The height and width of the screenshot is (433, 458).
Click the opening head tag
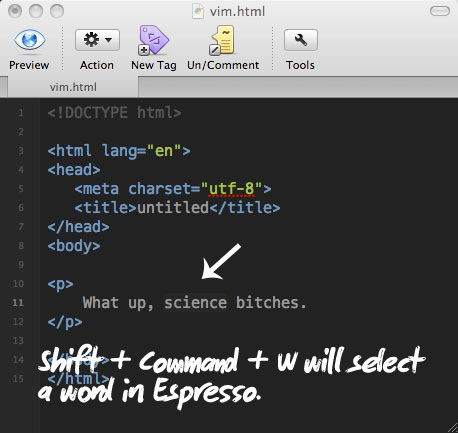pos(74,170)
